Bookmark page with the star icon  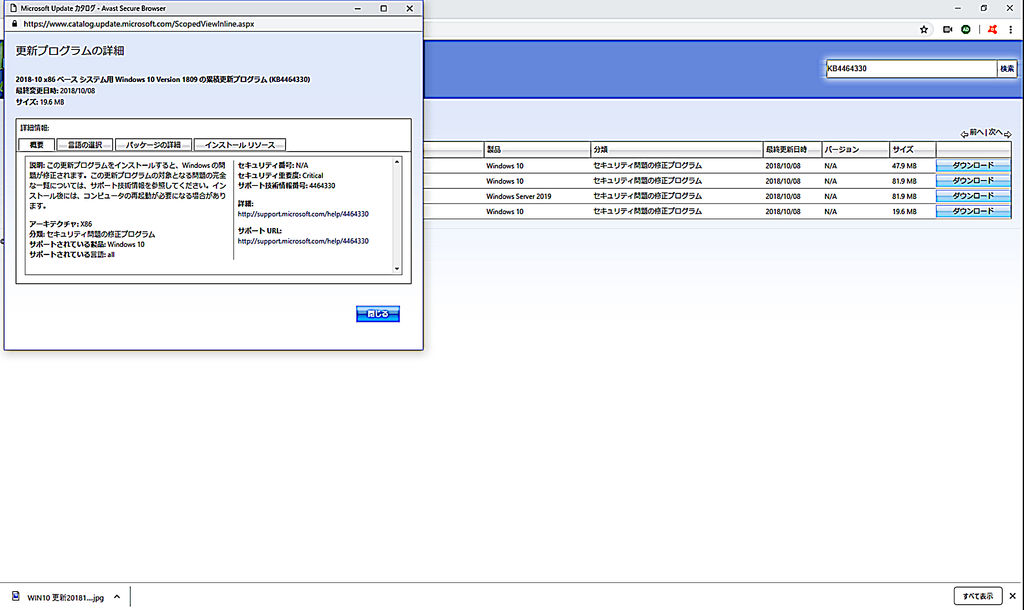click(x=923, y=29)
